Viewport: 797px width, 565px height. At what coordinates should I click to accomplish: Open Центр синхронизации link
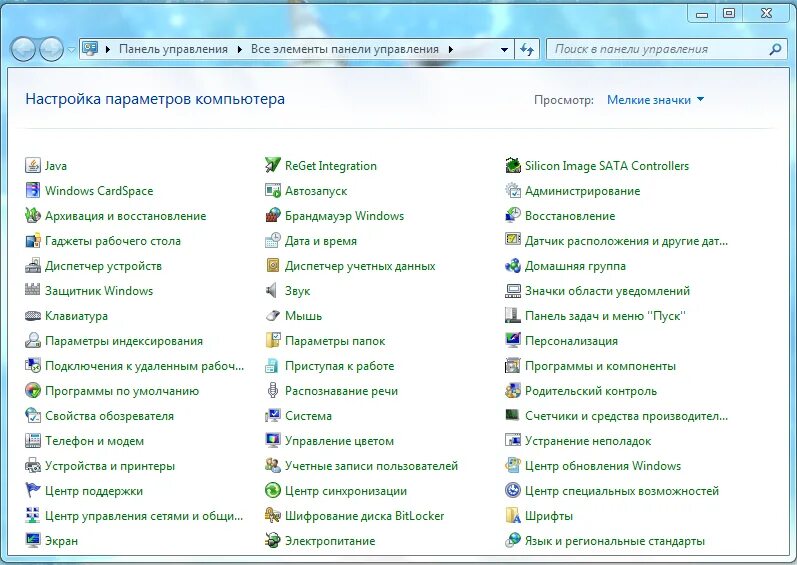point(346,491)
